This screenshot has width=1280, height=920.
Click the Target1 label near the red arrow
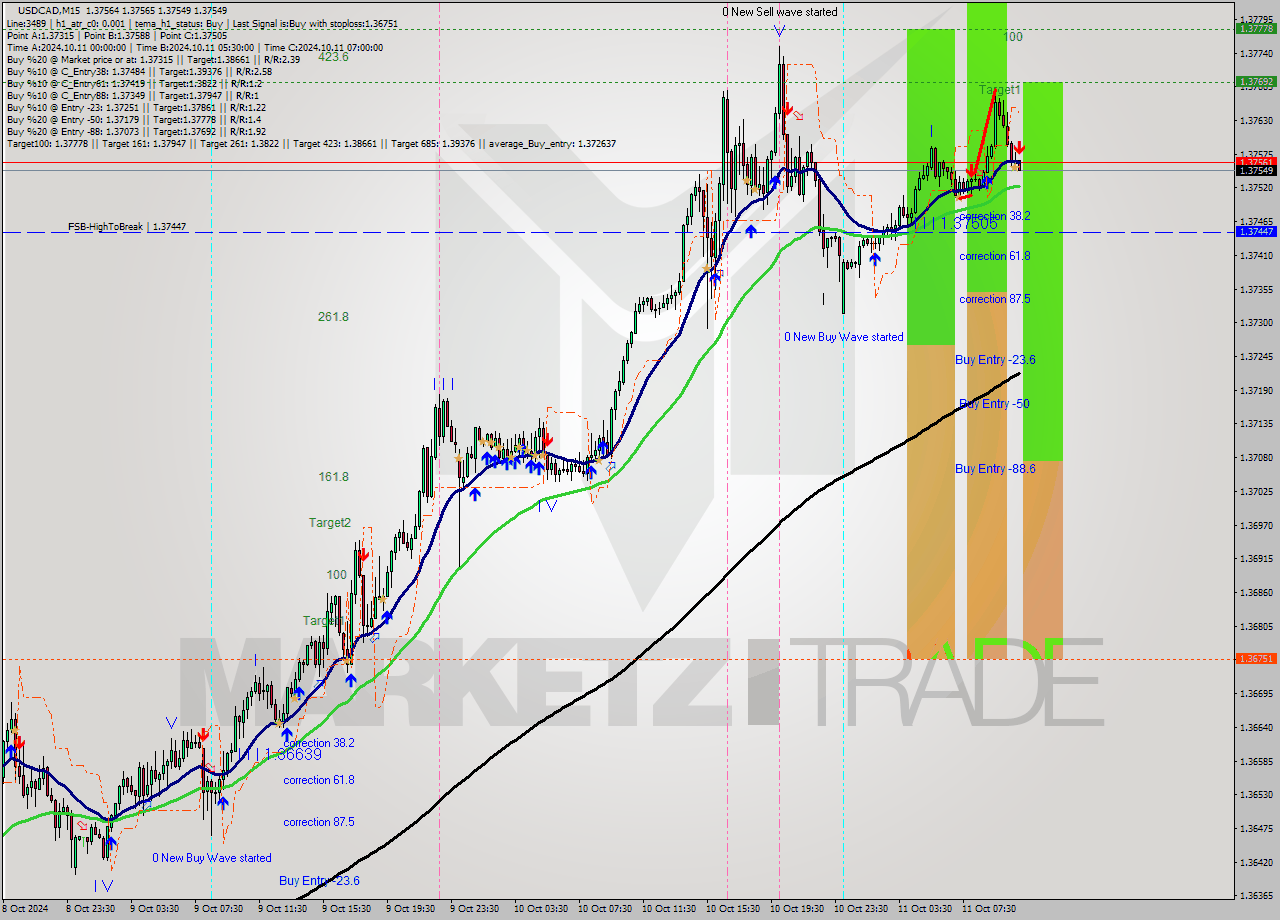999,90
